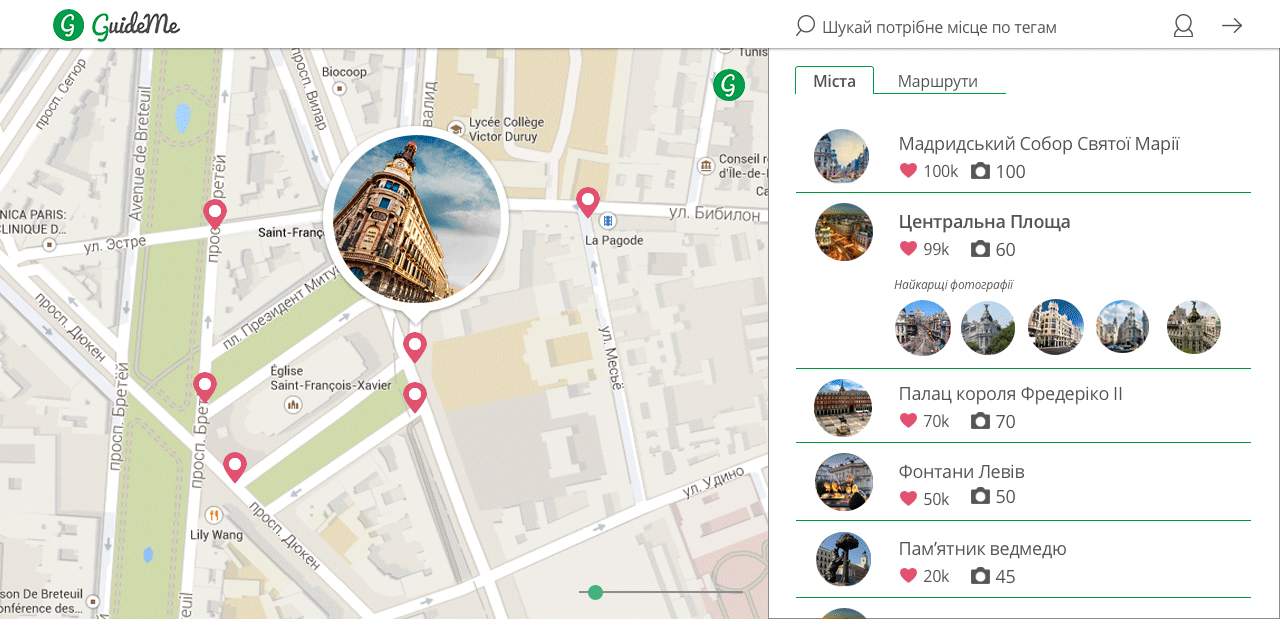Click the search magnifier icon
The height and width of the screenshot is (619, 1280).
tap(805, 26)
